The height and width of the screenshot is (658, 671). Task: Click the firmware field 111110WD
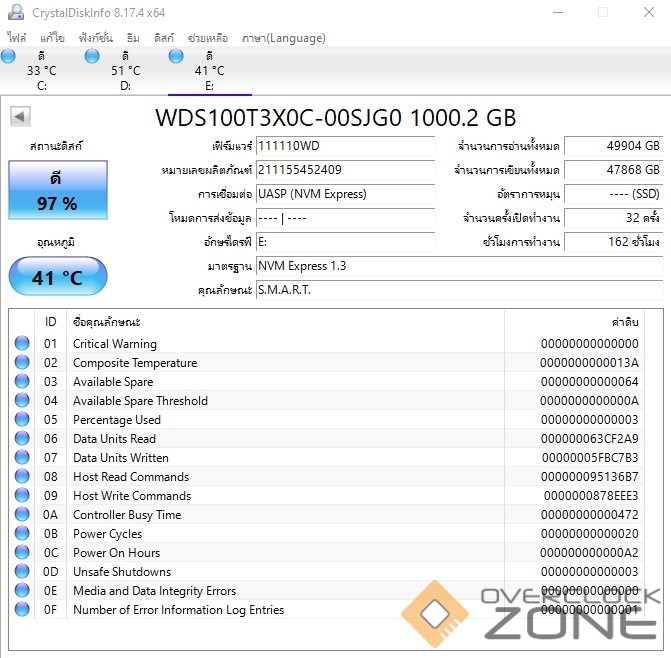point(345,146)
